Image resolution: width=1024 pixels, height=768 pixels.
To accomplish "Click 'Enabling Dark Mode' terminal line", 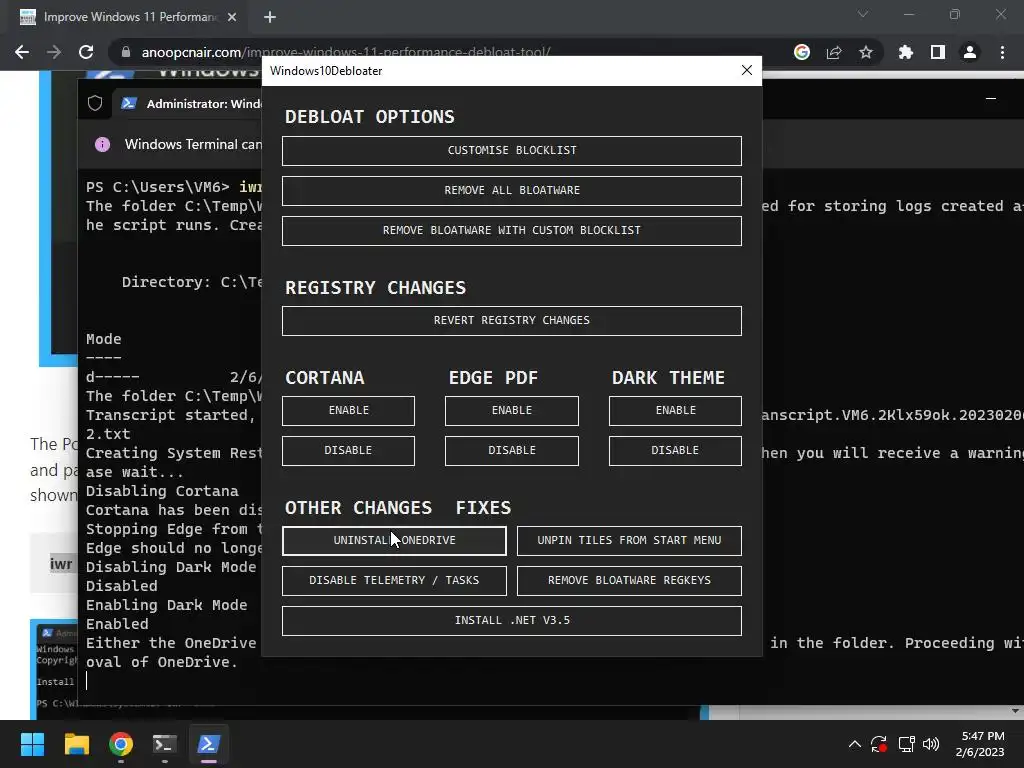I will click(167, 605).
